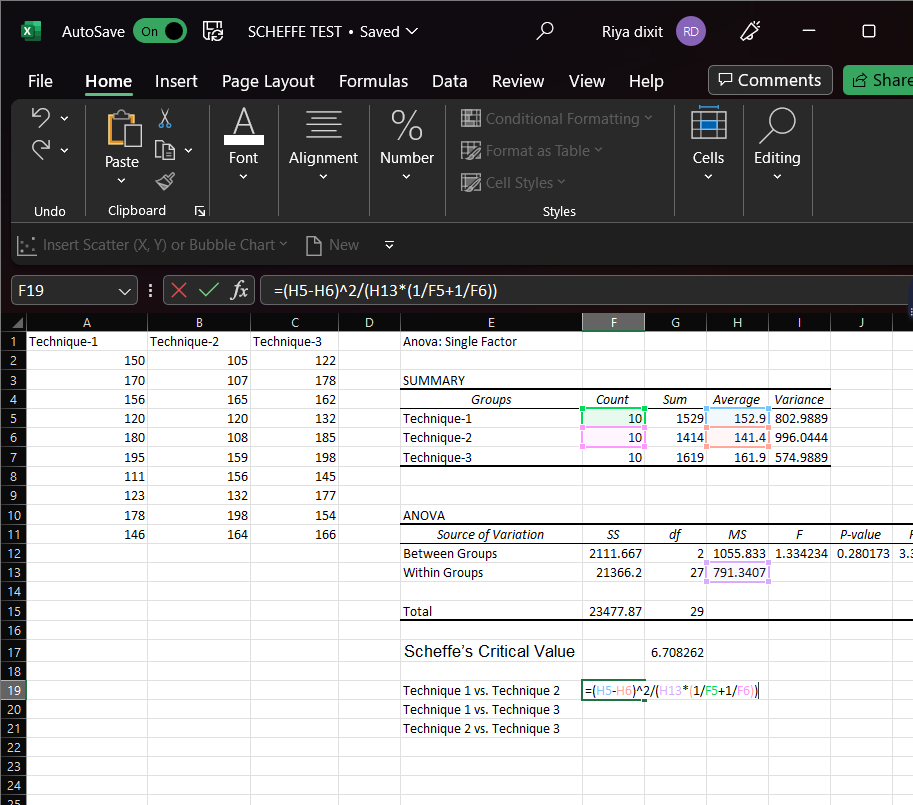
Task: Click the Comments button
Action: 770,81
